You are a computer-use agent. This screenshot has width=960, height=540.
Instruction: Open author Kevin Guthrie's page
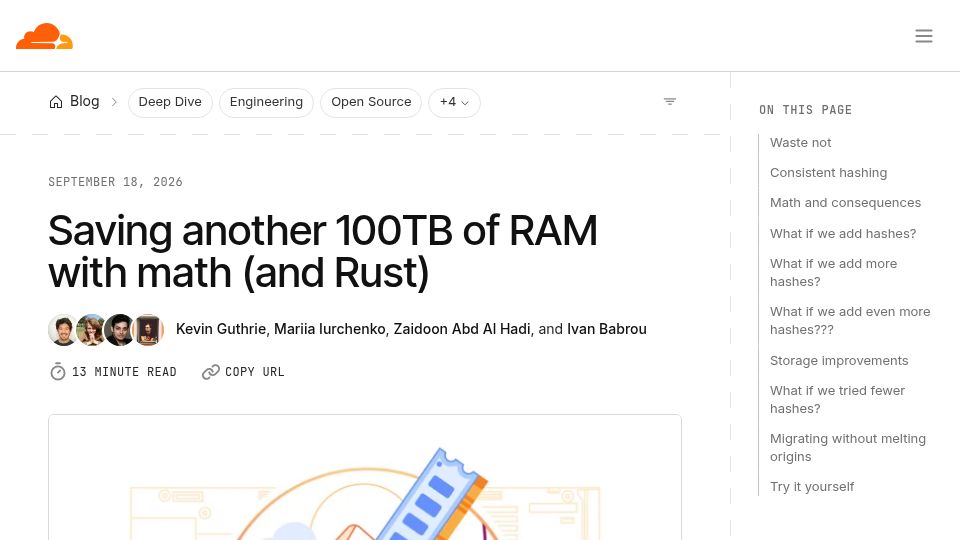pyautogui.click(x=221, y=329)
